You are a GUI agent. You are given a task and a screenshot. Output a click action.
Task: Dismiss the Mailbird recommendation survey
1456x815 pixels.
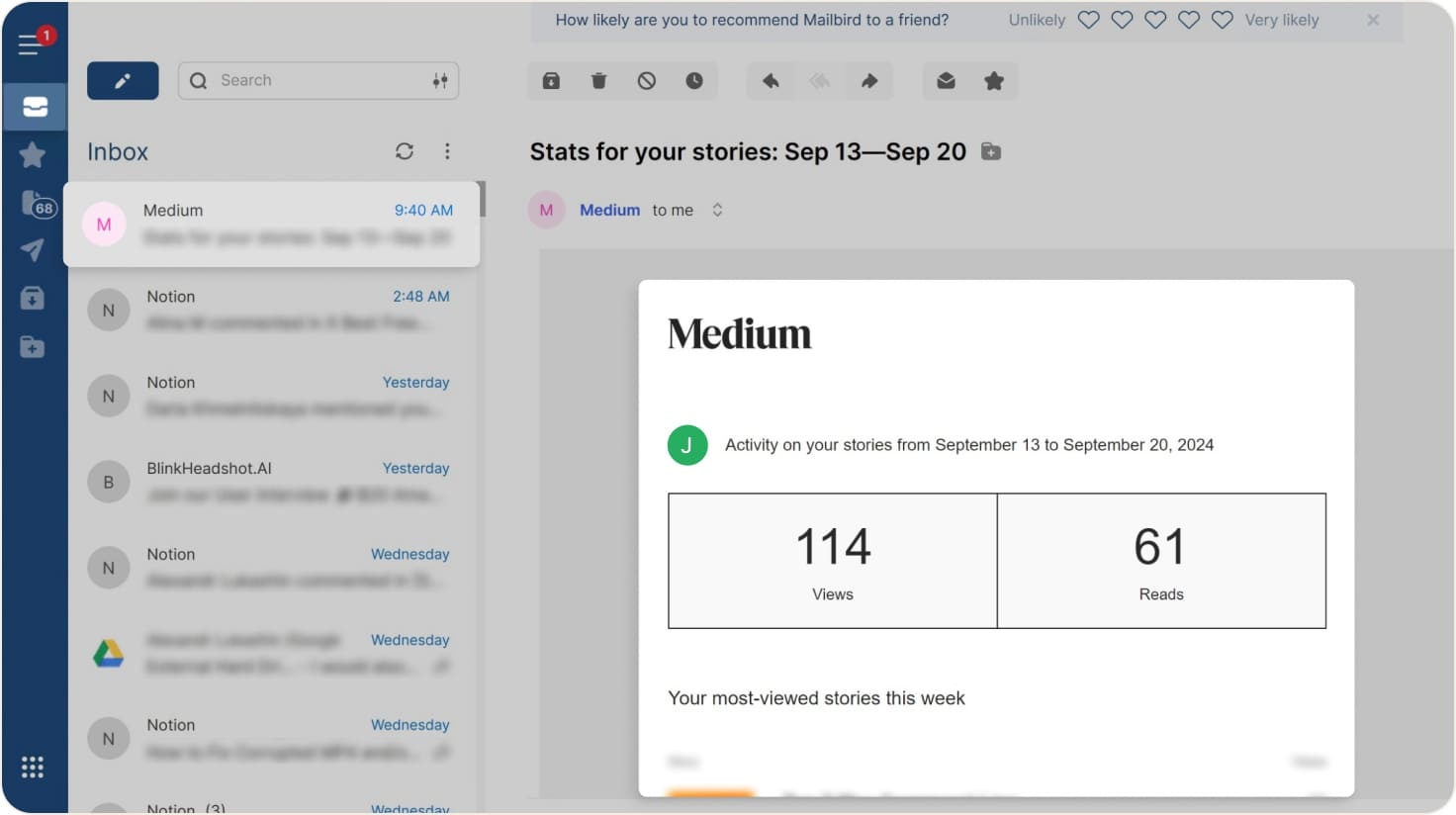point(1373,19)
